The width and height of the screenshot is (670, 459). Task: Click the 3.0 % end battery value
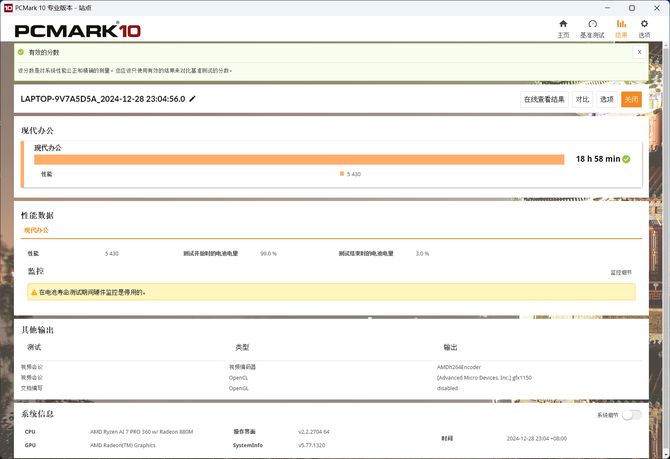pos(422,253)
